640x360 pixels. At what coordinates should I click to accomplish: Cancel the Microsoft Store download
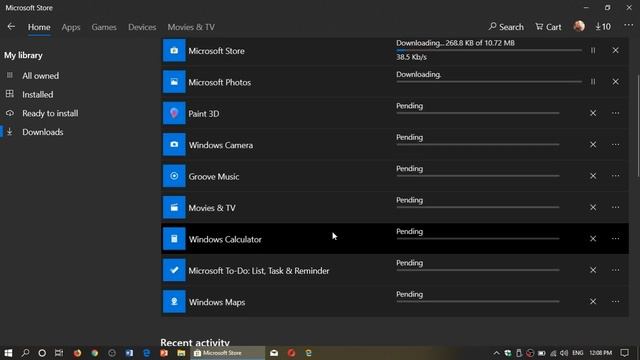click(615, 50)
